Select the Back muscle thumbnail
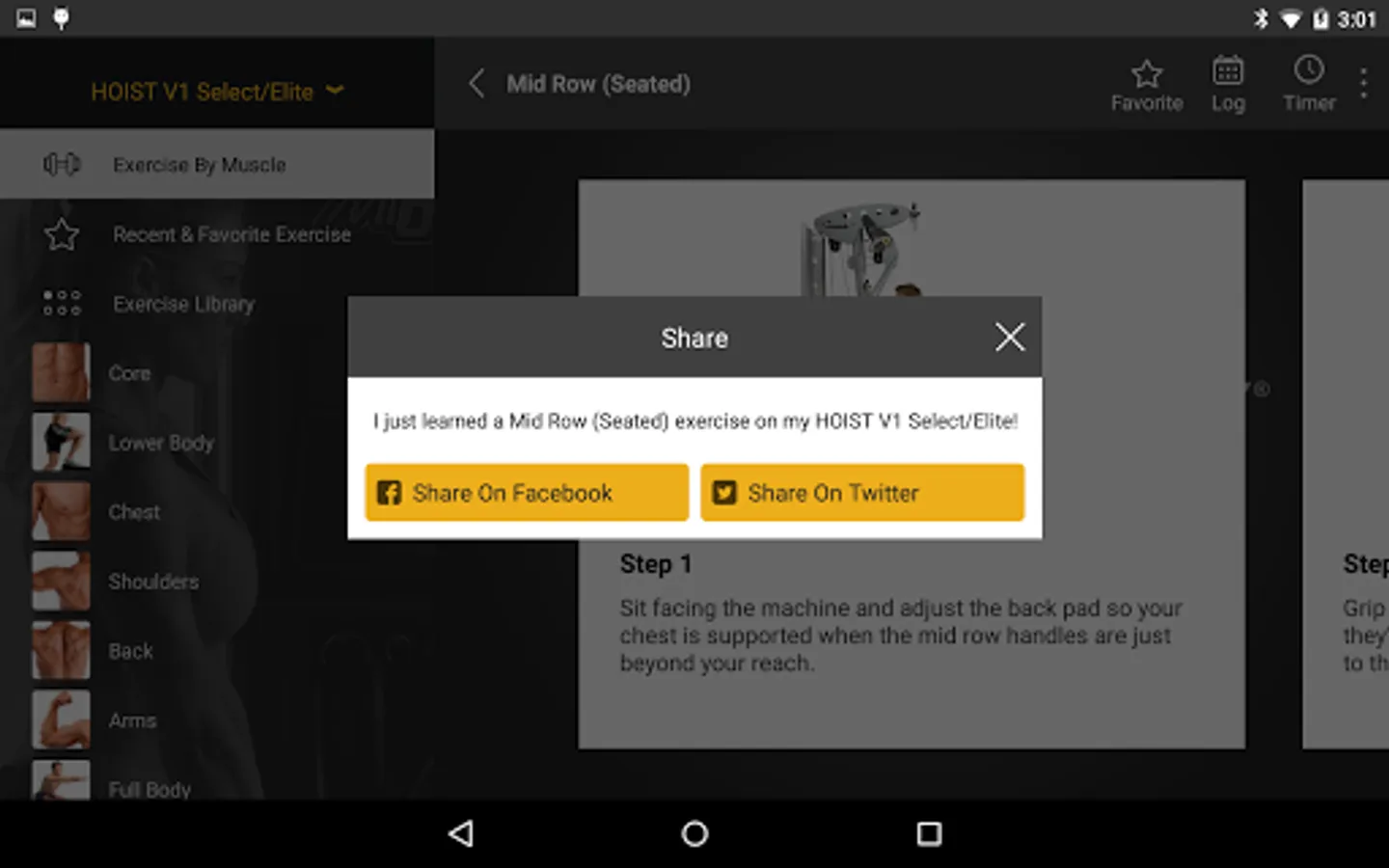Screen dimensions: 1389x868 [61, 650]
